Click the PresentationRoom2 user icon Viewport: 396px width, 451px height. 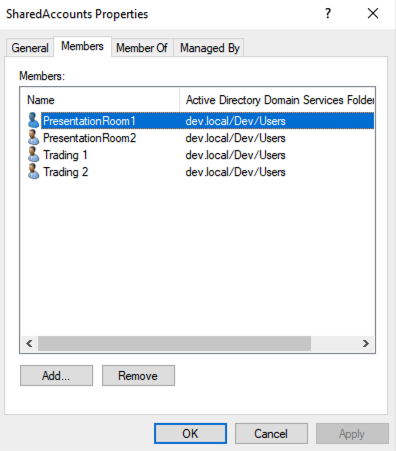pyautogui.click(x=33, y=138)
